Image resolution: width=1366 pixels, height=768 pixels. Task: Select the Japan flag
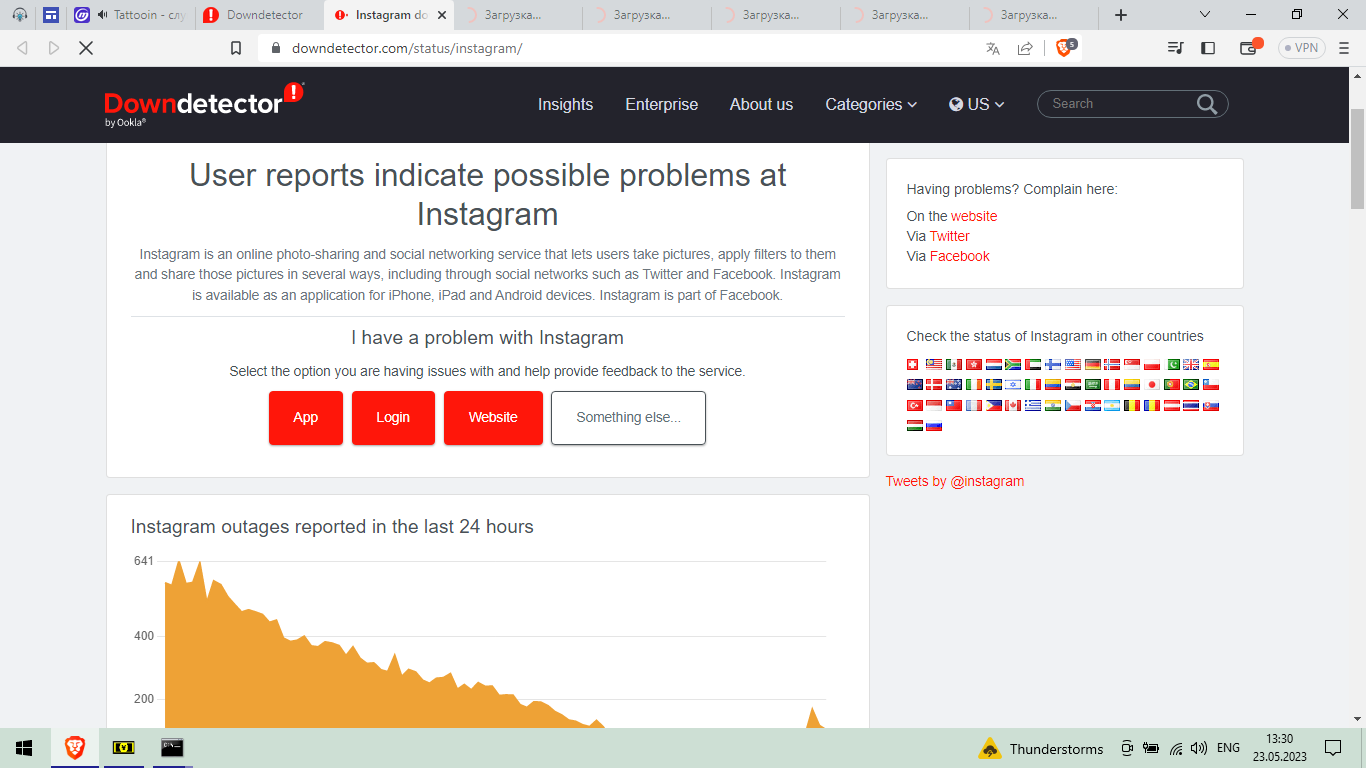(x=1152, y=385)
